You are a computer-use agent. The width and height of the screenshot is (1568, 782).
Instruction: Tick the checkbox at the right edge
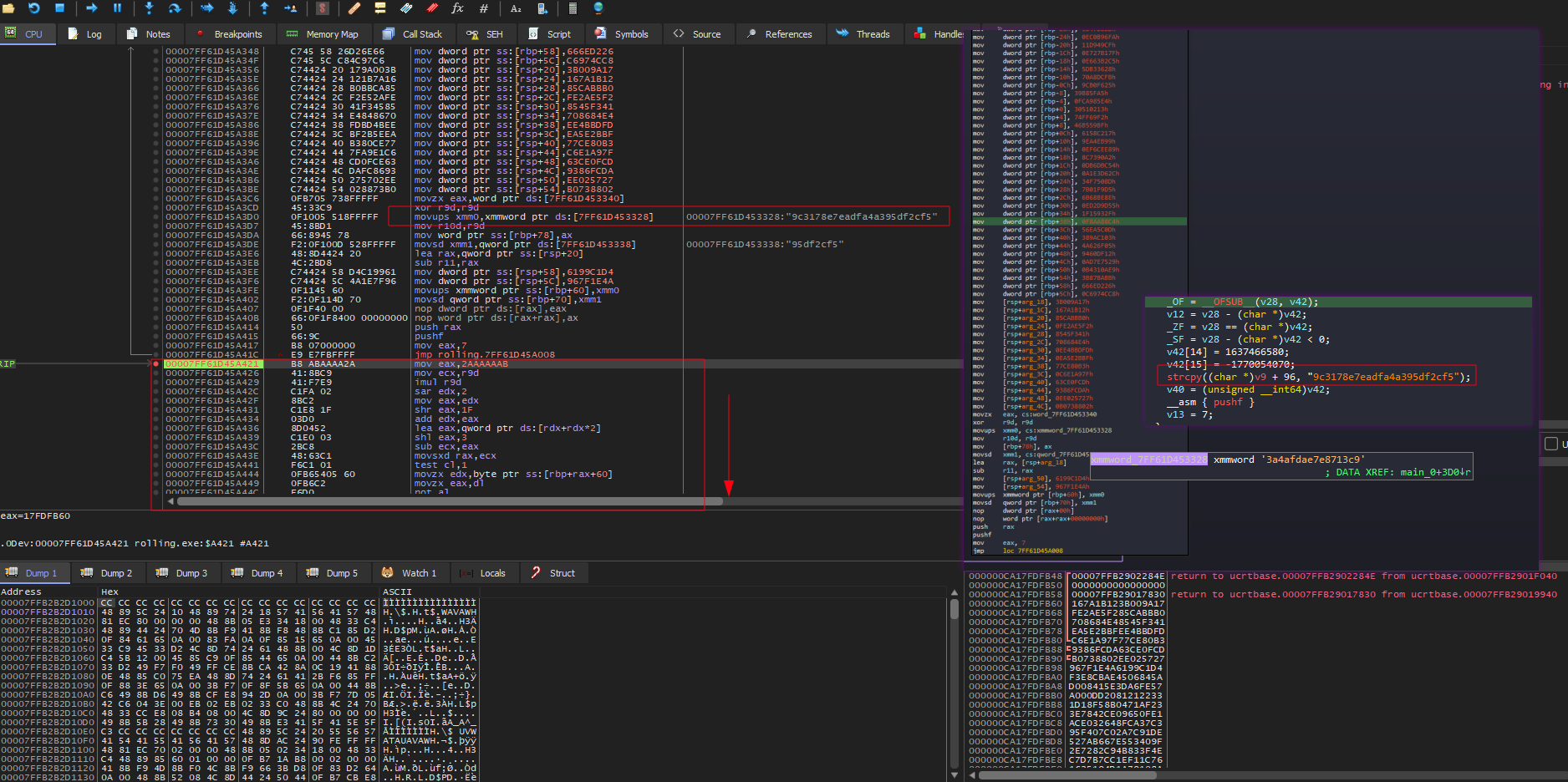pos(1551,444)
